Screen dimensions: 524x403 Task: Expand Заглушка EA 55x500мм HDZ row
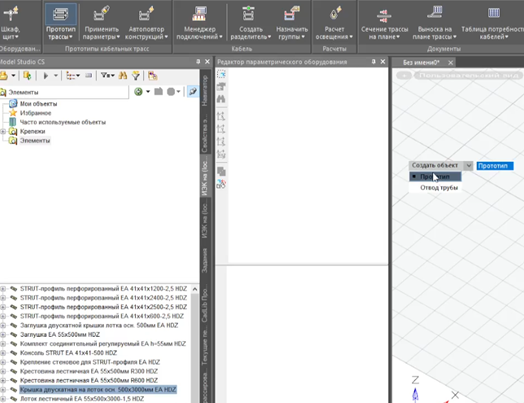(x=3, y=334)
